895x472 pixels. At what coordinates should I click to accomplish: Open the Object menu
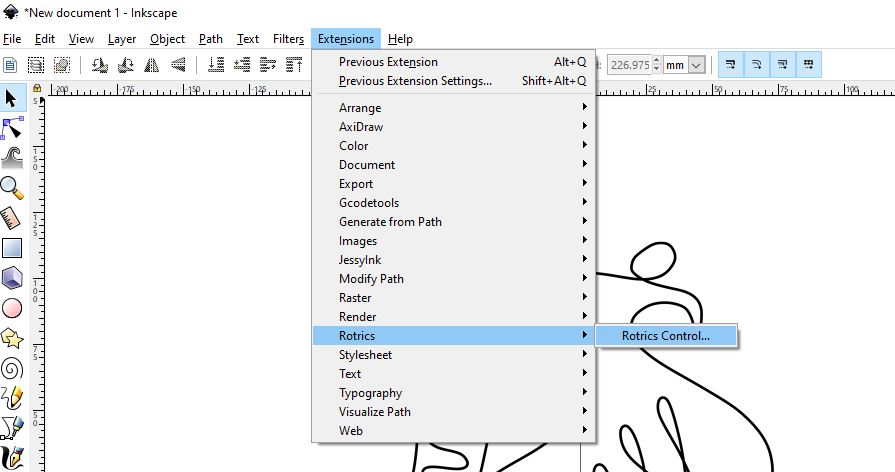[167, 39]
